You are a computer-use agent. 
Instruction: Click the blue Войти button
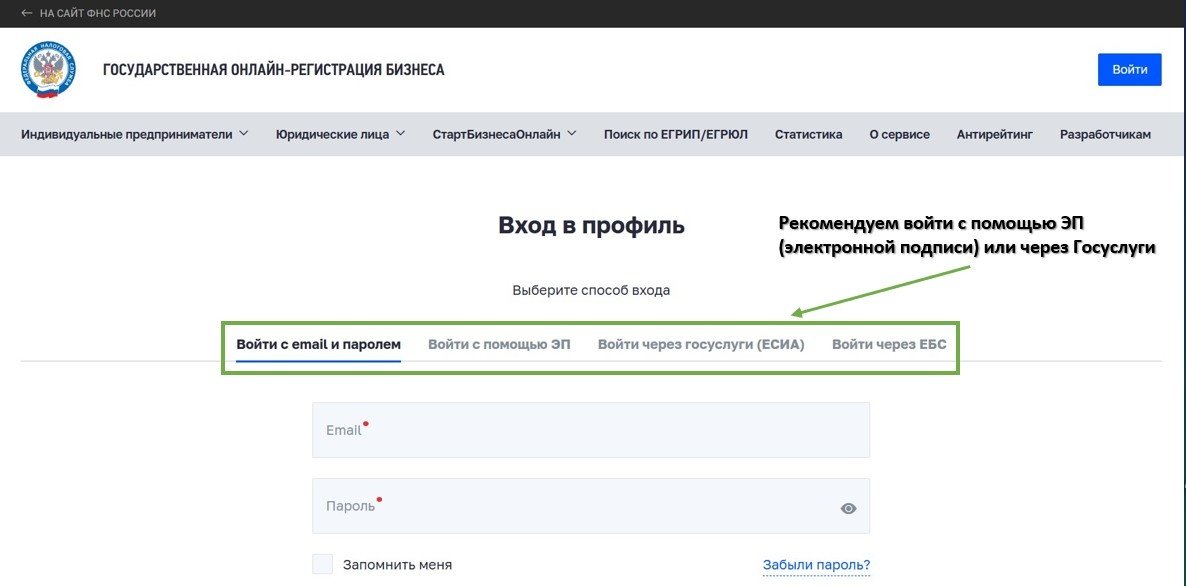[x=1129, y=70]
